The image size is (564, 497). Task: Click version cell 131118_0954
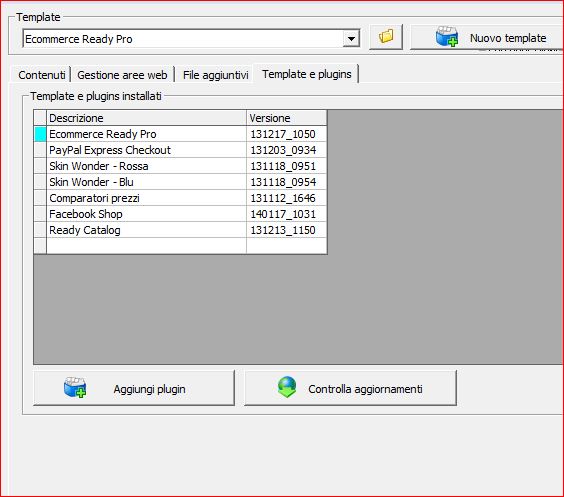click(x=287, y=182)
